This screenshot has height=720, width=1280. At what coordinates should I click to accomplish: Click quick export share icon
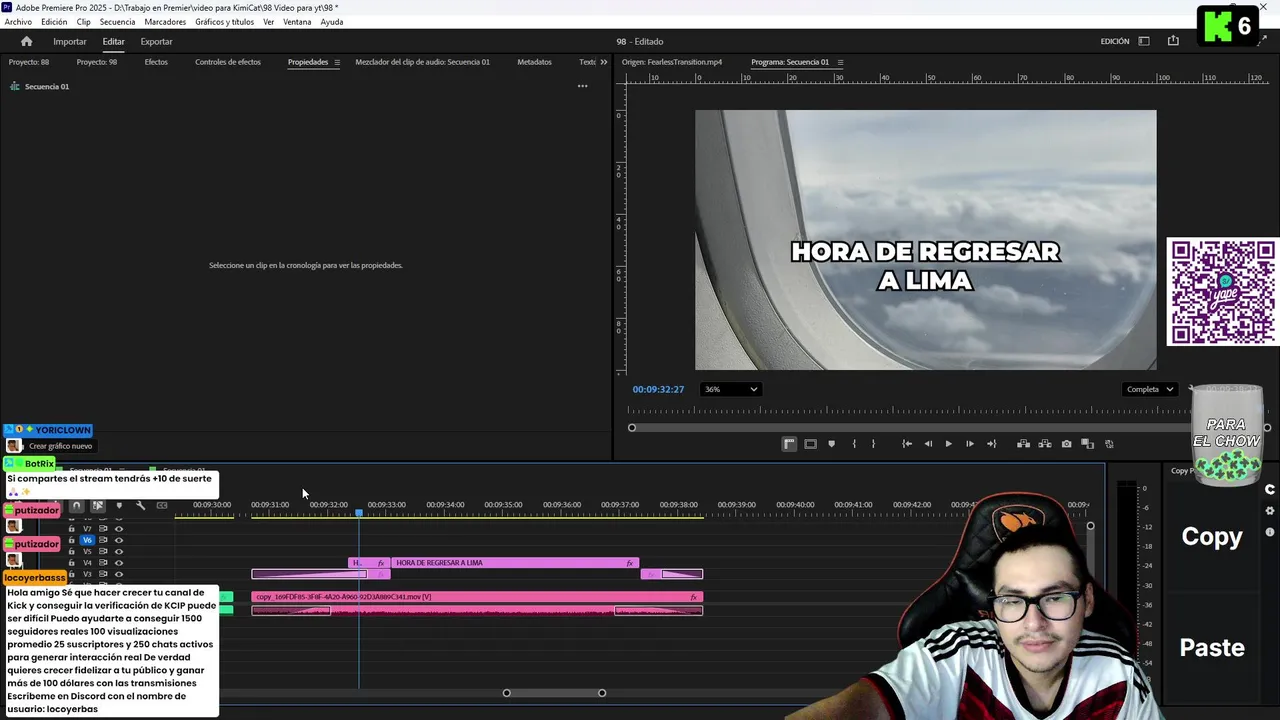point(1173,41)
